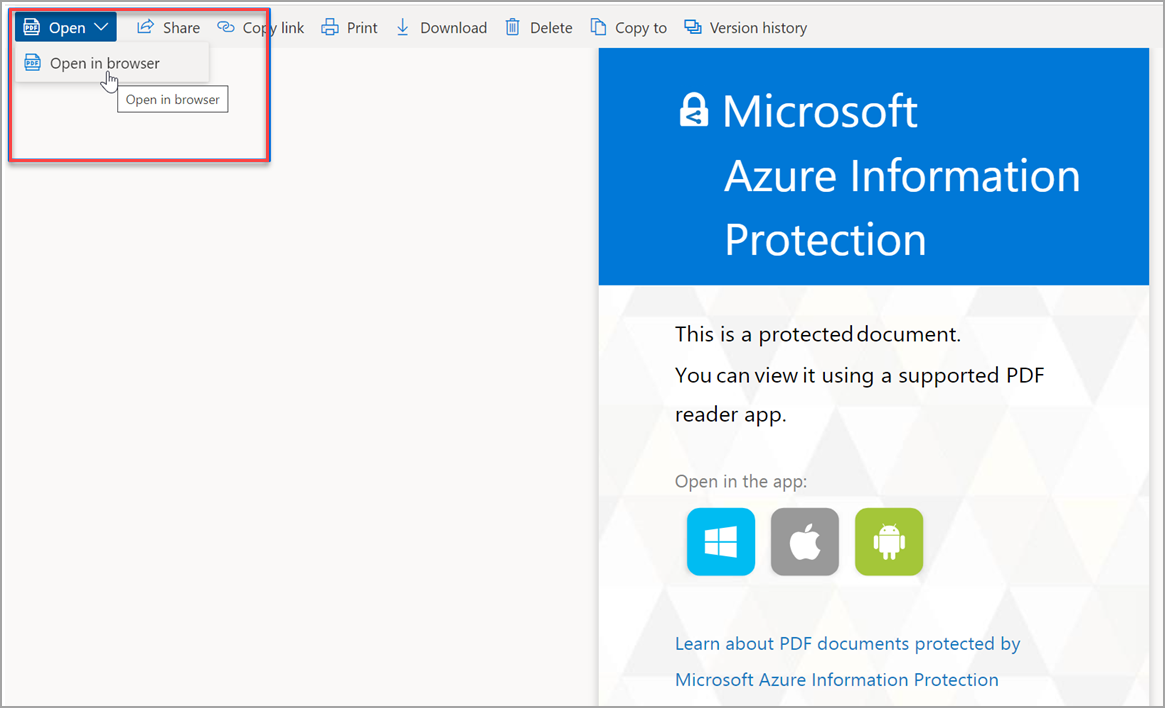Click the Share icon in the toolbar

pos(144,27)
